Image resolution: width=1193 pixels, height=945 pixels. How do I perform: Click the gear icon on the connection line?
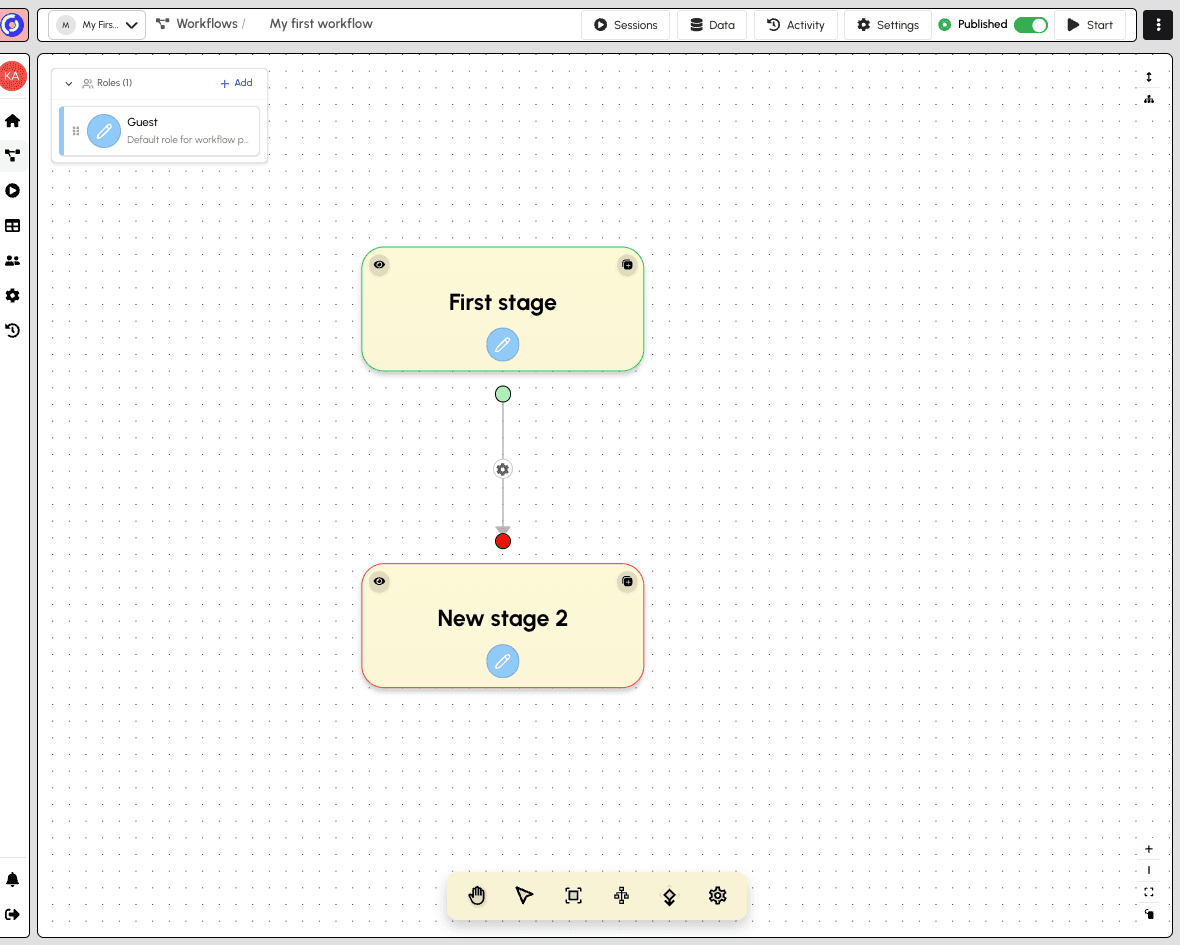tap(502, 469)
